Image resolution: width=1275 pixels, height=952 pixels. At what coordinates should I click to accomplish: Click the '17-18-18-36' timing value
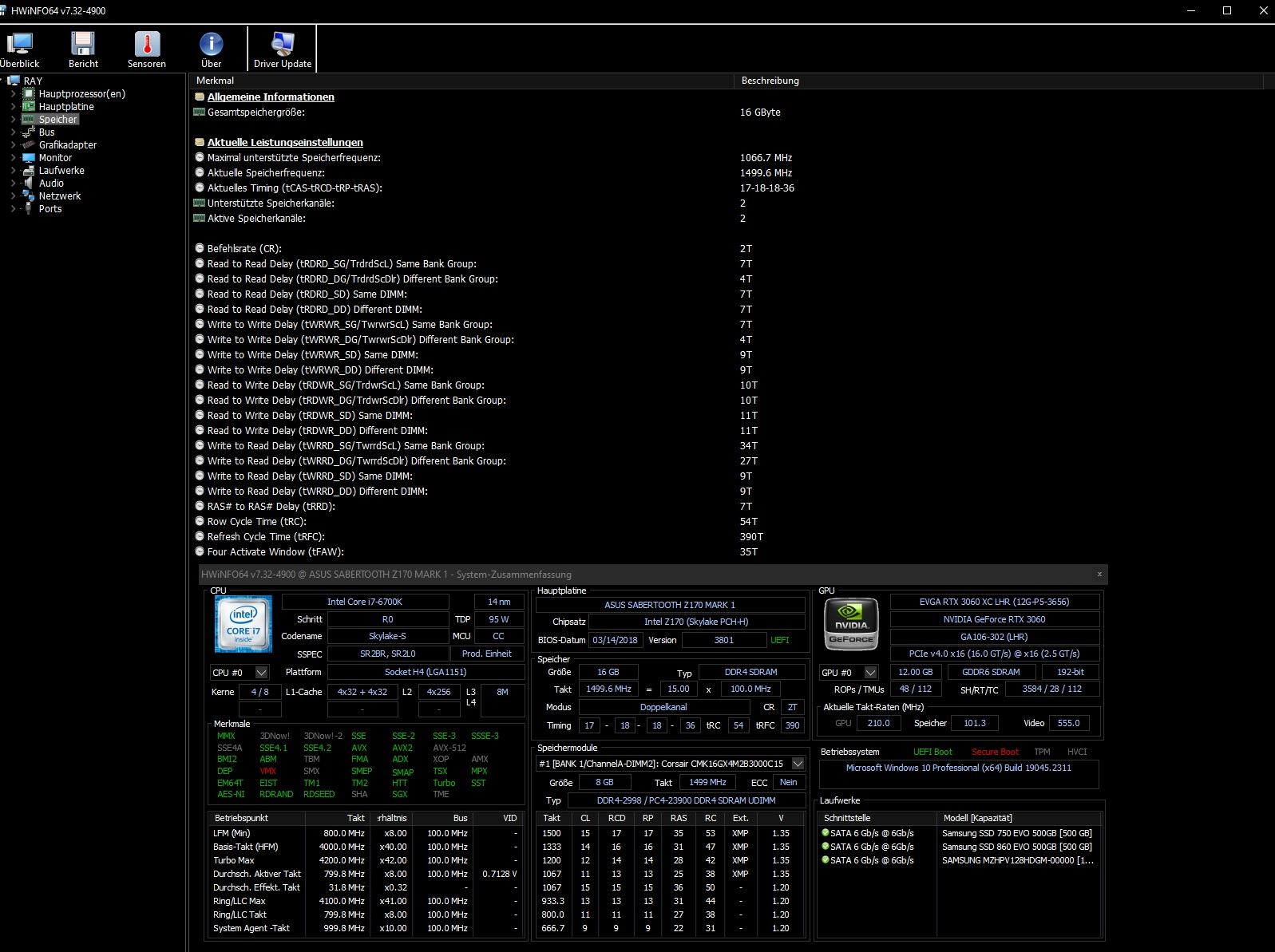pyautogui.click(x=767, y=188)
